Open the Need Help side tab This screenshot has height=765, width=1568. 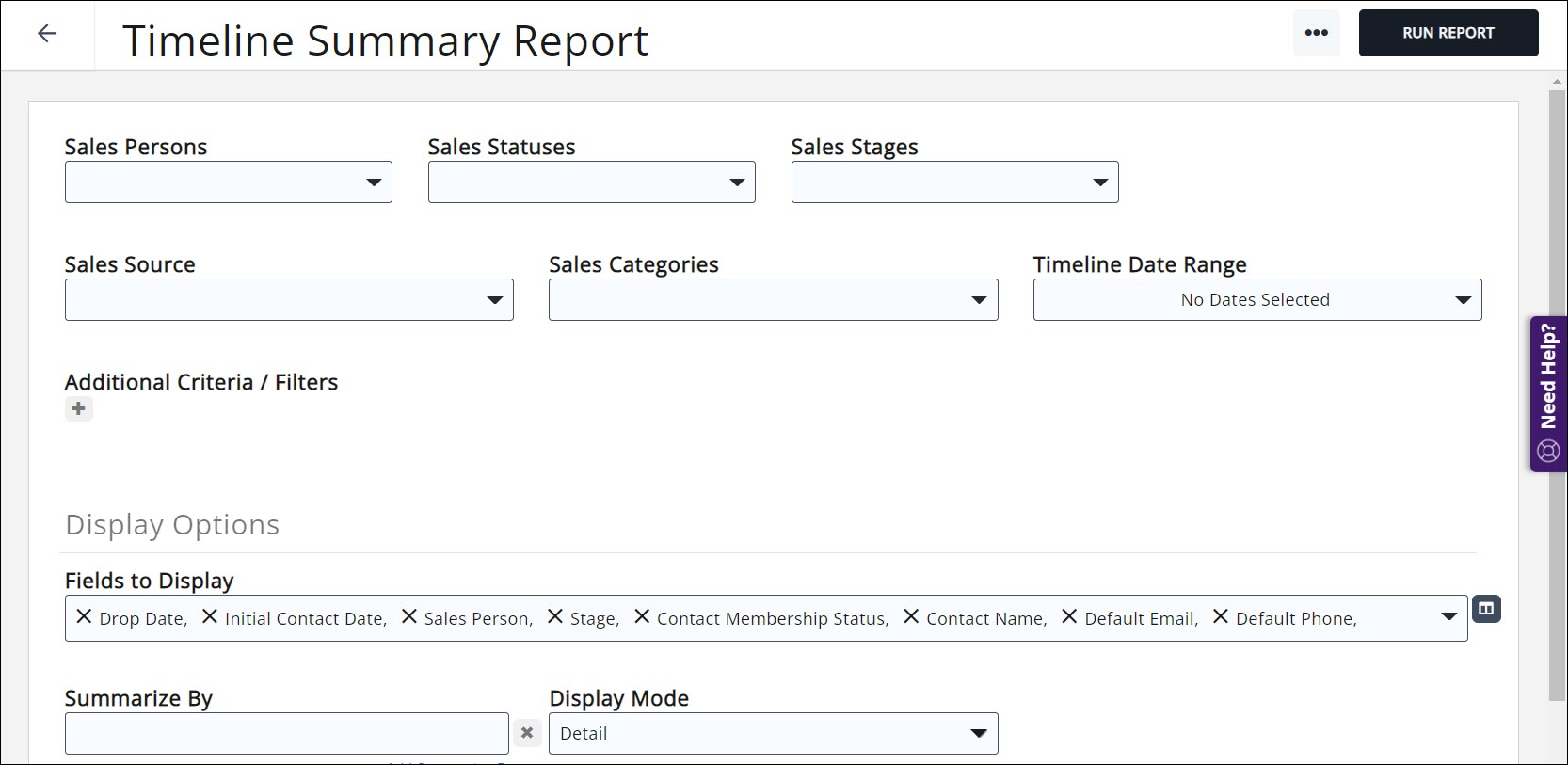pyautogui.click(x=1548, y=393)
